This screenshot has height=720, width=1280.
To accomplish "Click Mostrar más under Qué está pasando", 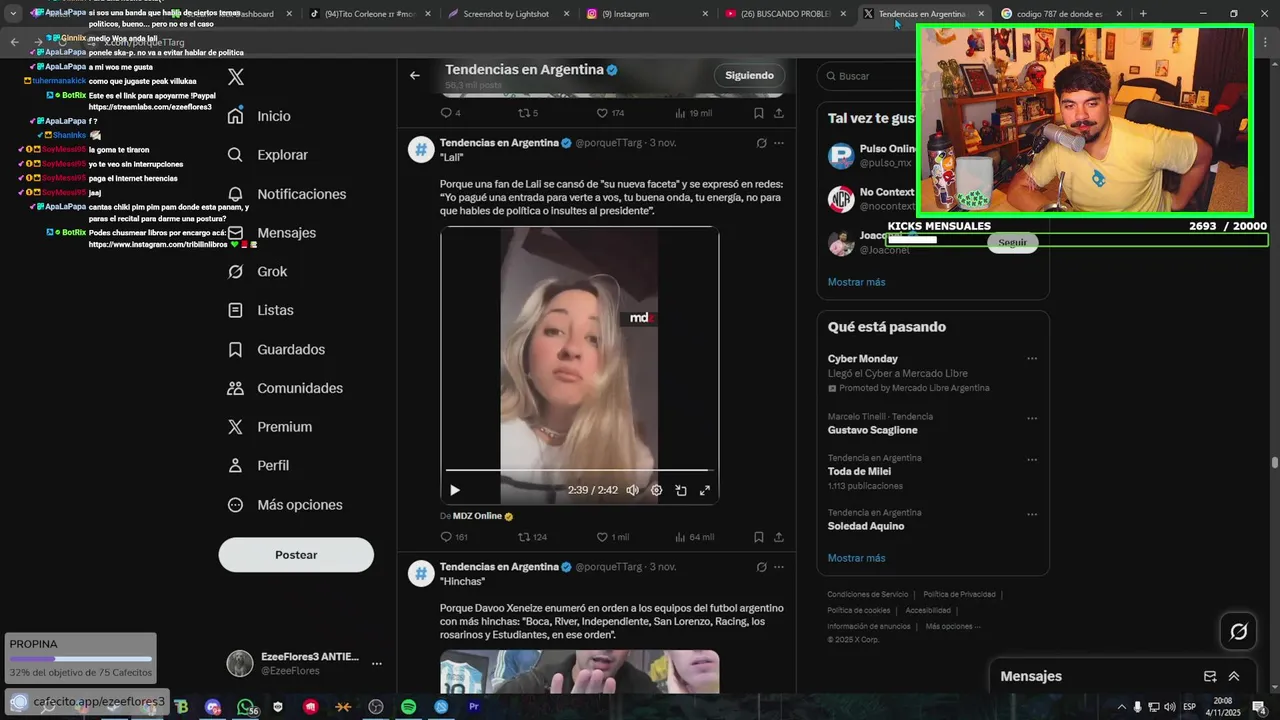I will point(856,558).
